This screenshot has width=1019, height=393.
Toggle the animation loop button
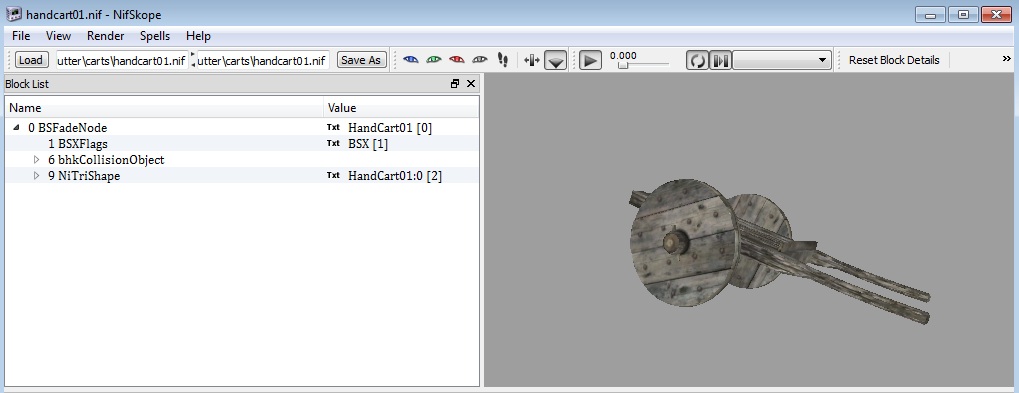point(697,60)
